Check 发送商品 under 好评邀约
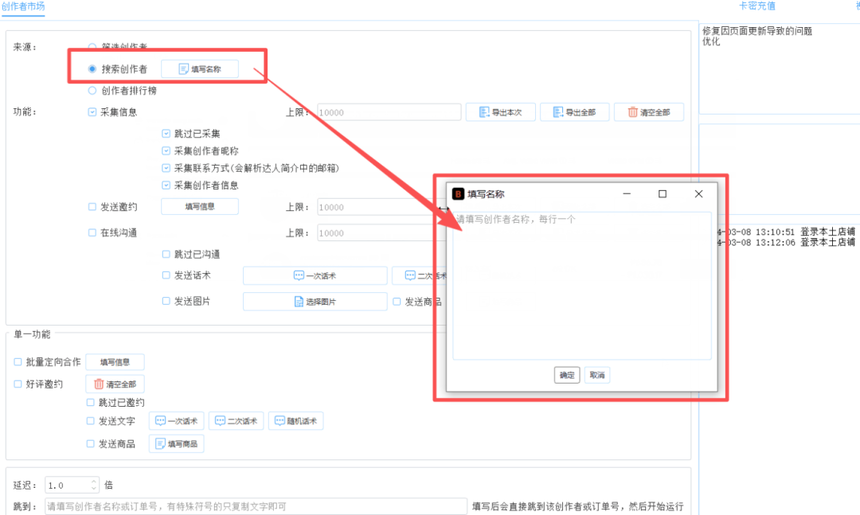 point(90,444)
